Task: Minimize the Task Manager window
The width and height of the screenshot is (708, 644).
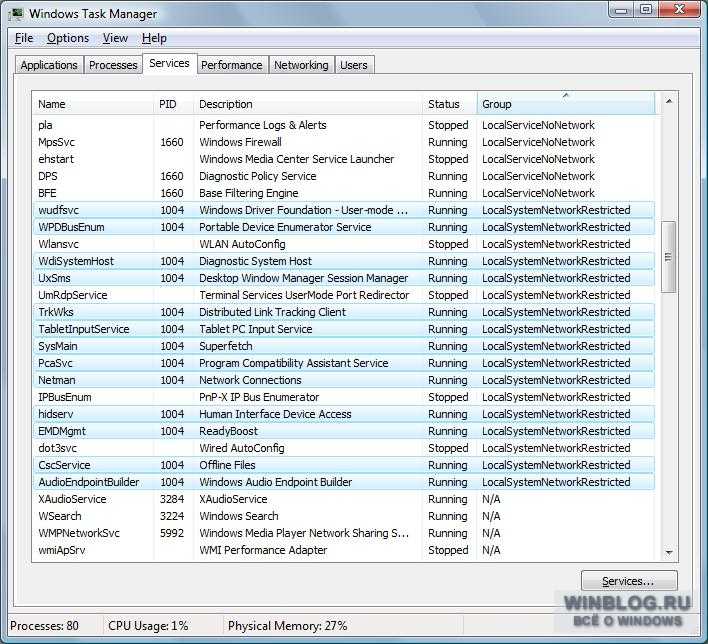Action: (x=621, y=10)
